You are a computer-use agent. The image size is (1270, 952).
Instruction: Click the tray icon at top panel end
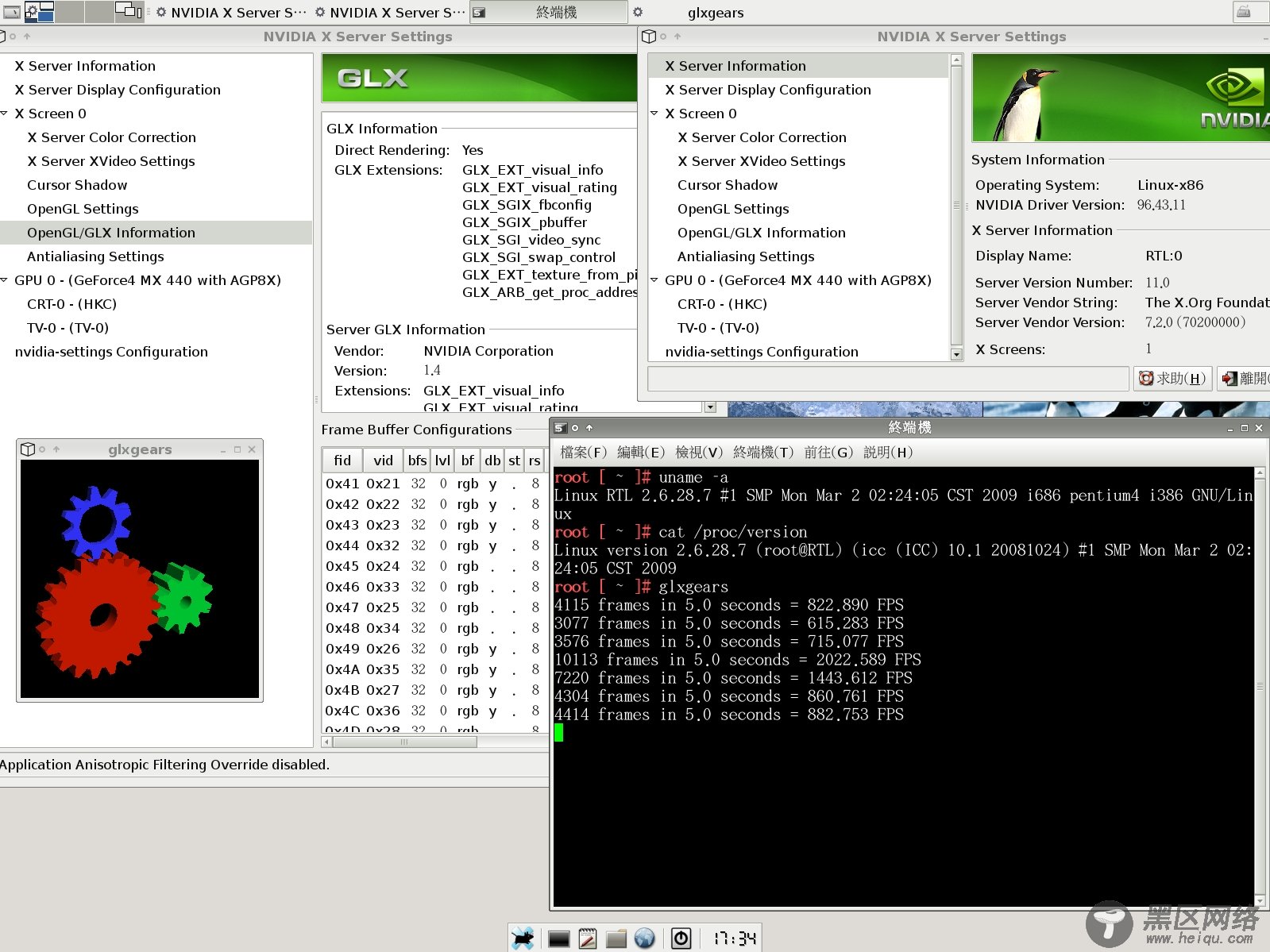1244,11
